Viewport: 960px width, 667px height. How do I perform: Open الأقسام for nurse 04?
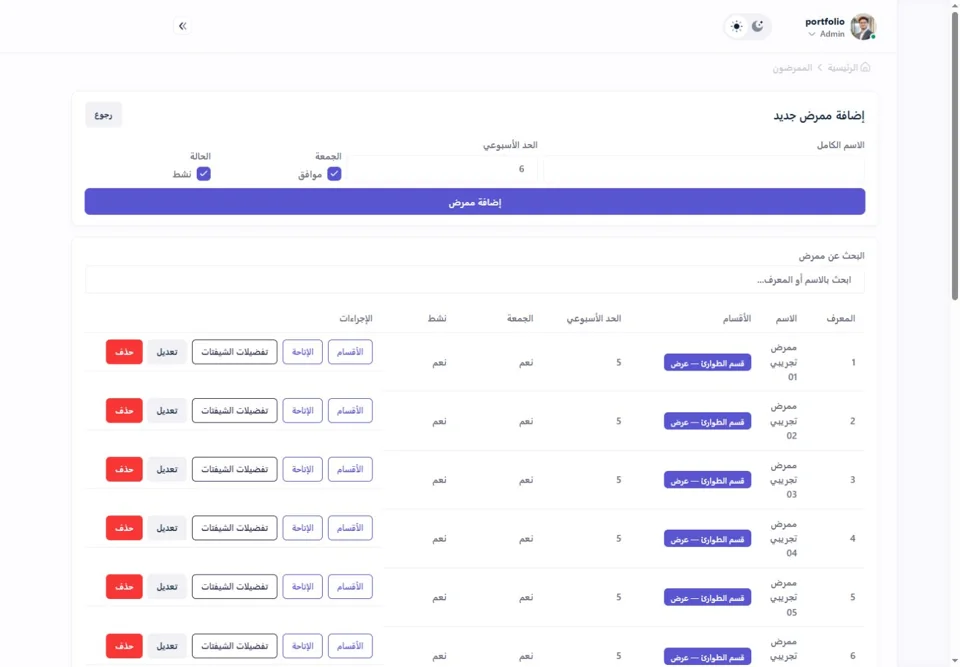(350, 528)
